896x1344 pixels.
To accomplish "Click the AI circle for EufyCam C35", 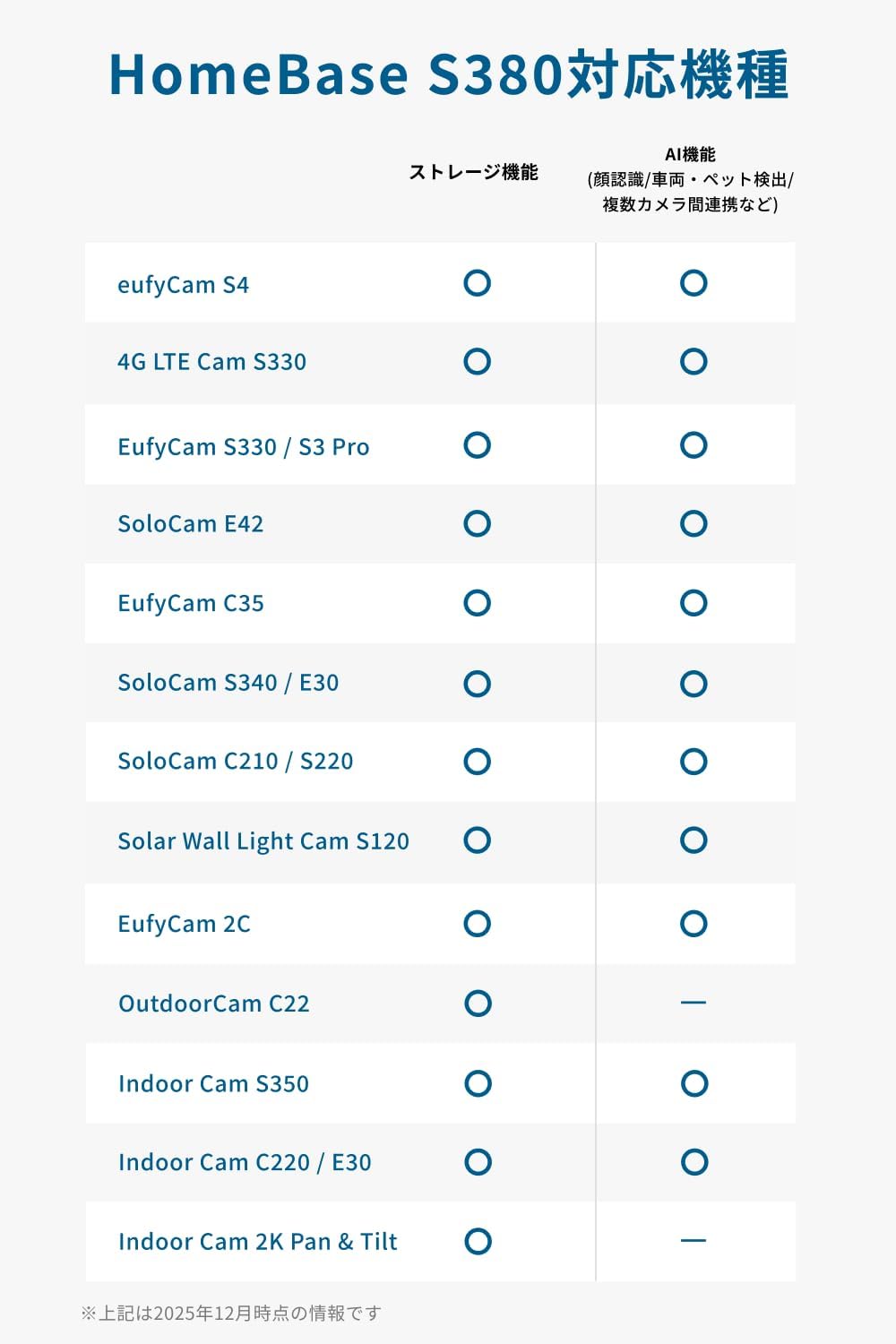I will click(694, 603).
